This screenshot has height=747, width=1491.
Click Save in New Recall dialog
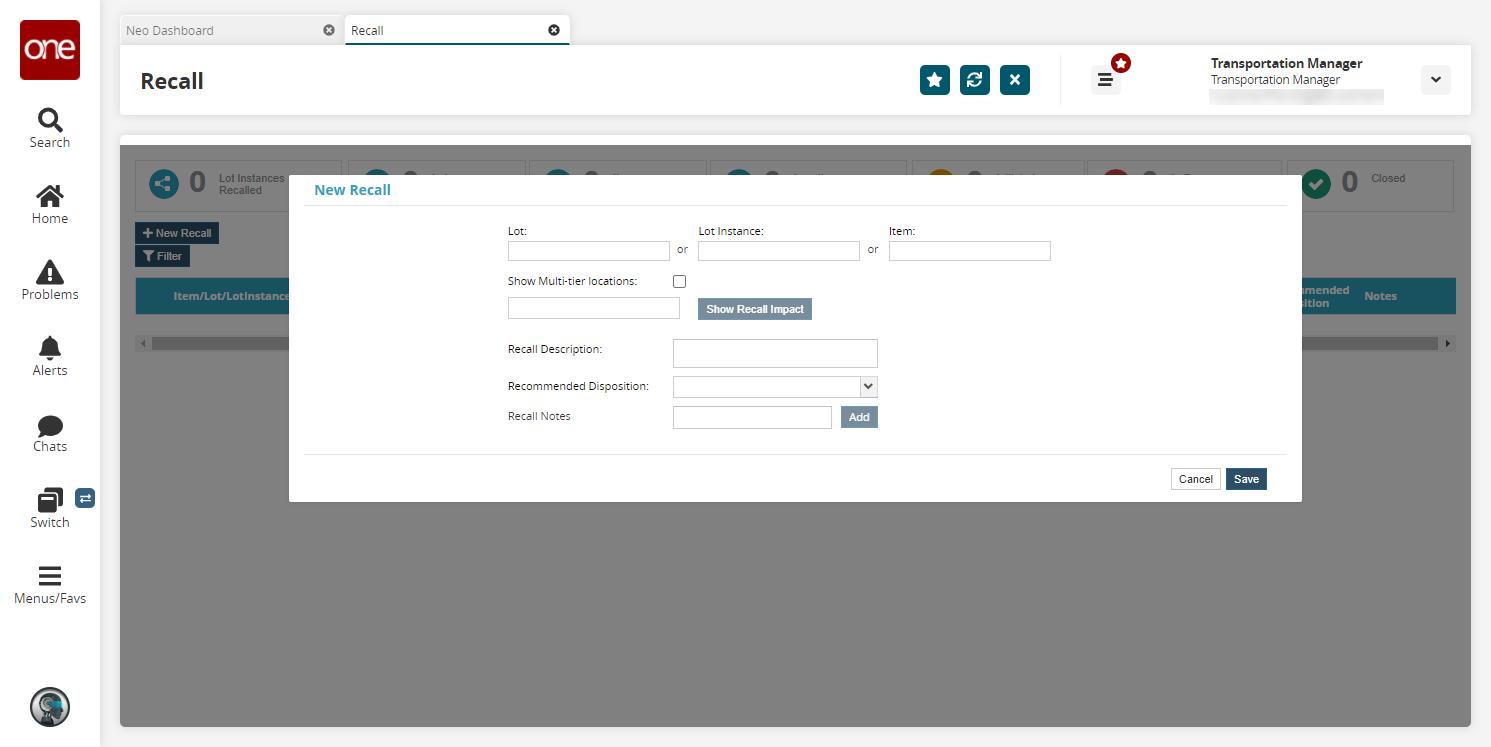coord(1246,479)
